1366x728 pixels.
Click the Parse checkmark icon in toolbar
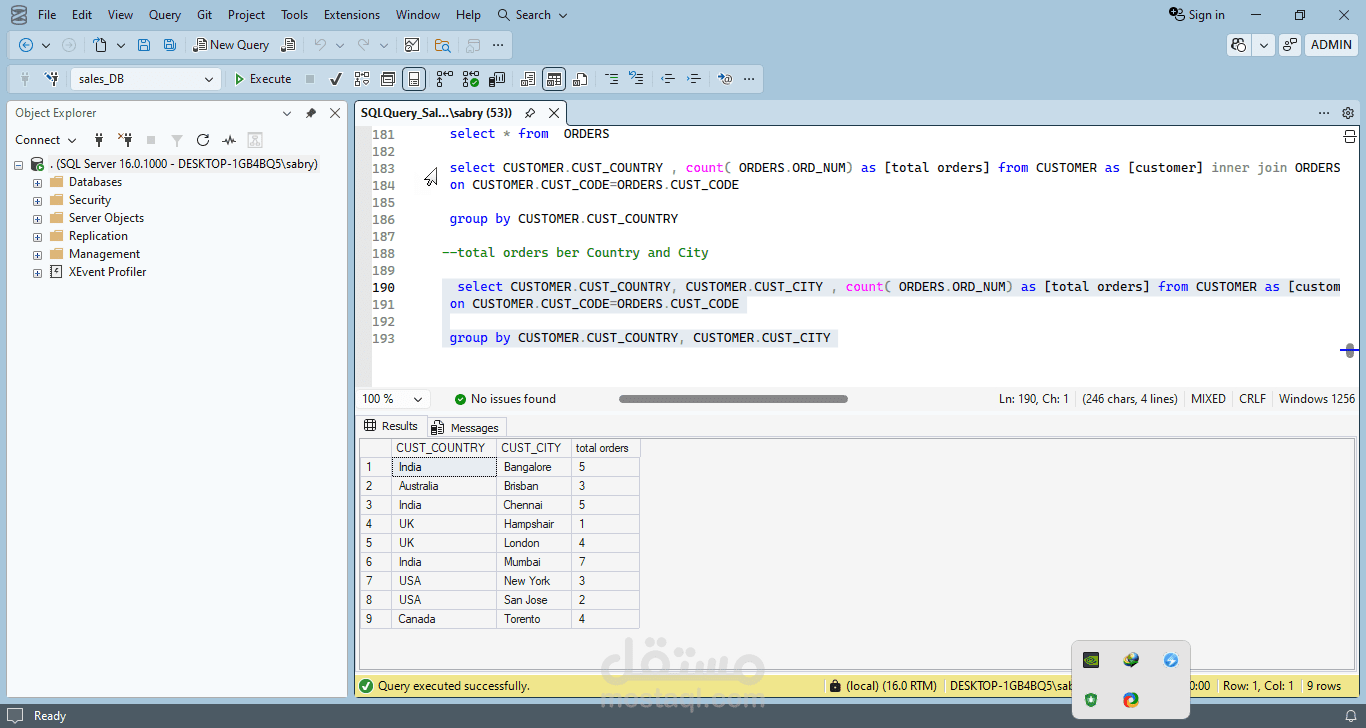pyautogui.click(x=336, y=79)
